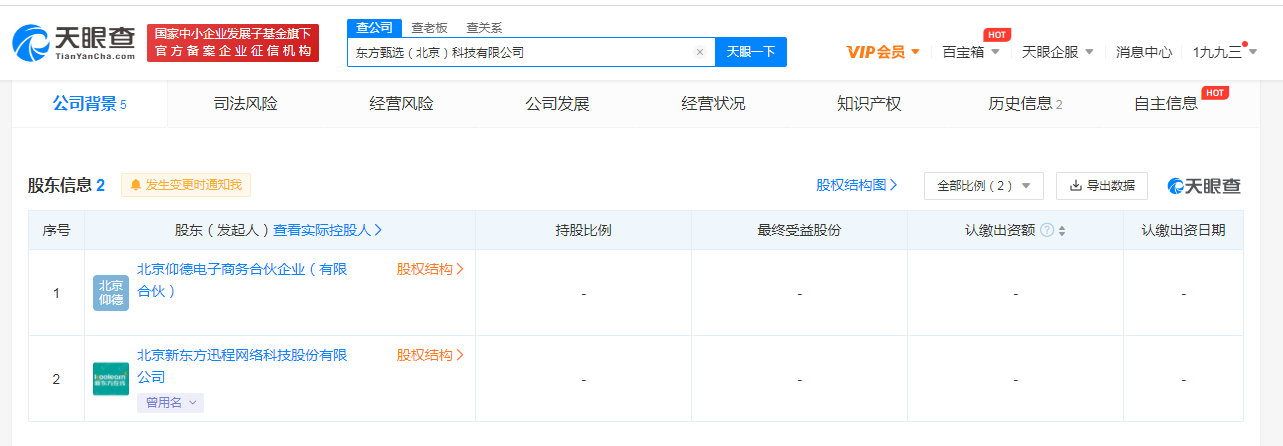The image size is (1283, 446).
Task: Open the TianYanCha home logo
Action: 74,43
